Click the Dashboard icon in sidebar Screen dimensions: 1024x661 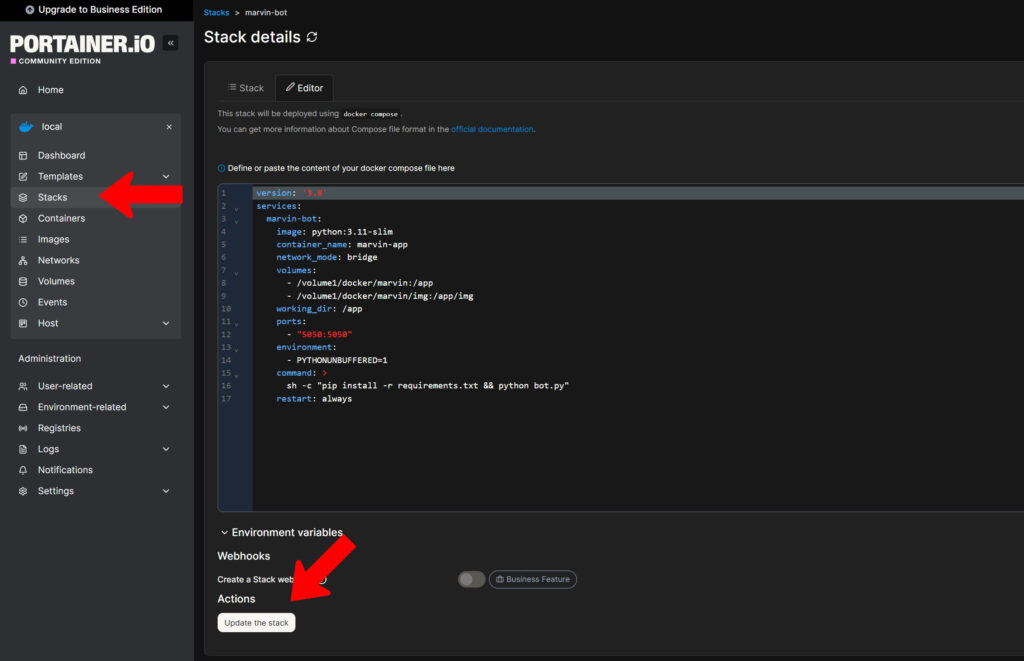coord(23,156)
